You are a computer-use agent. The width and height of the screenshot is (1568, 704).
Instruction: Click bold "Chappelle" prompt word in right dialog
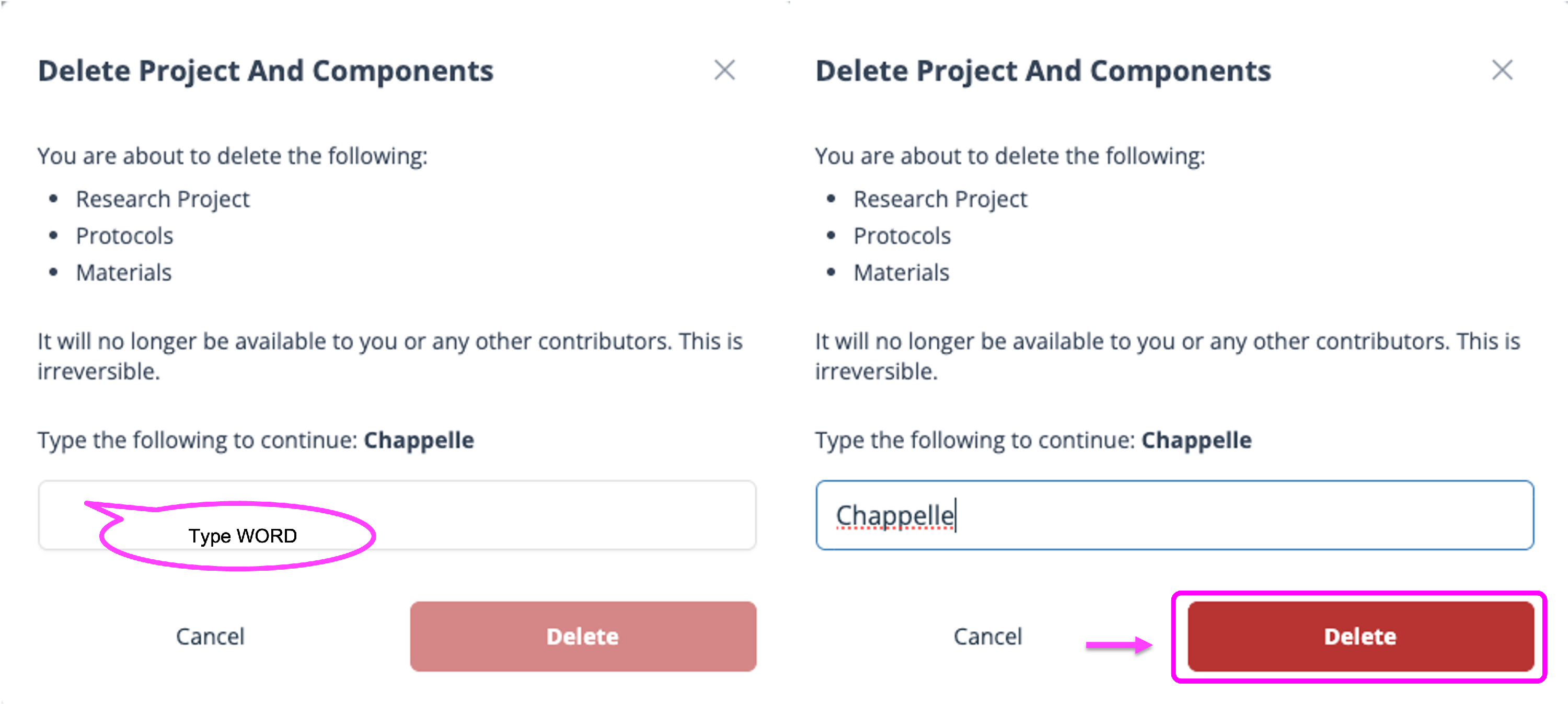tap(1196, 440)
